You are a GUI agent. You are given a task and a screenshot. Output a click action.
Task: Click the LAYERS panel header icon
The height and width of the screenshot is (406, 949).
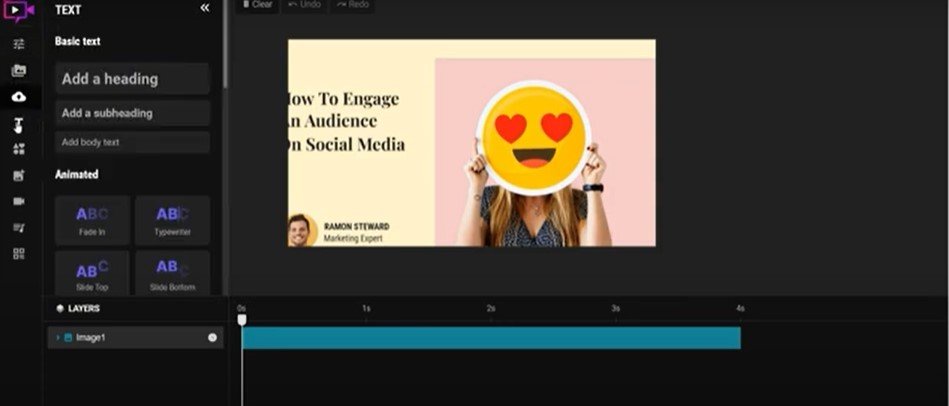pos(60,309)
